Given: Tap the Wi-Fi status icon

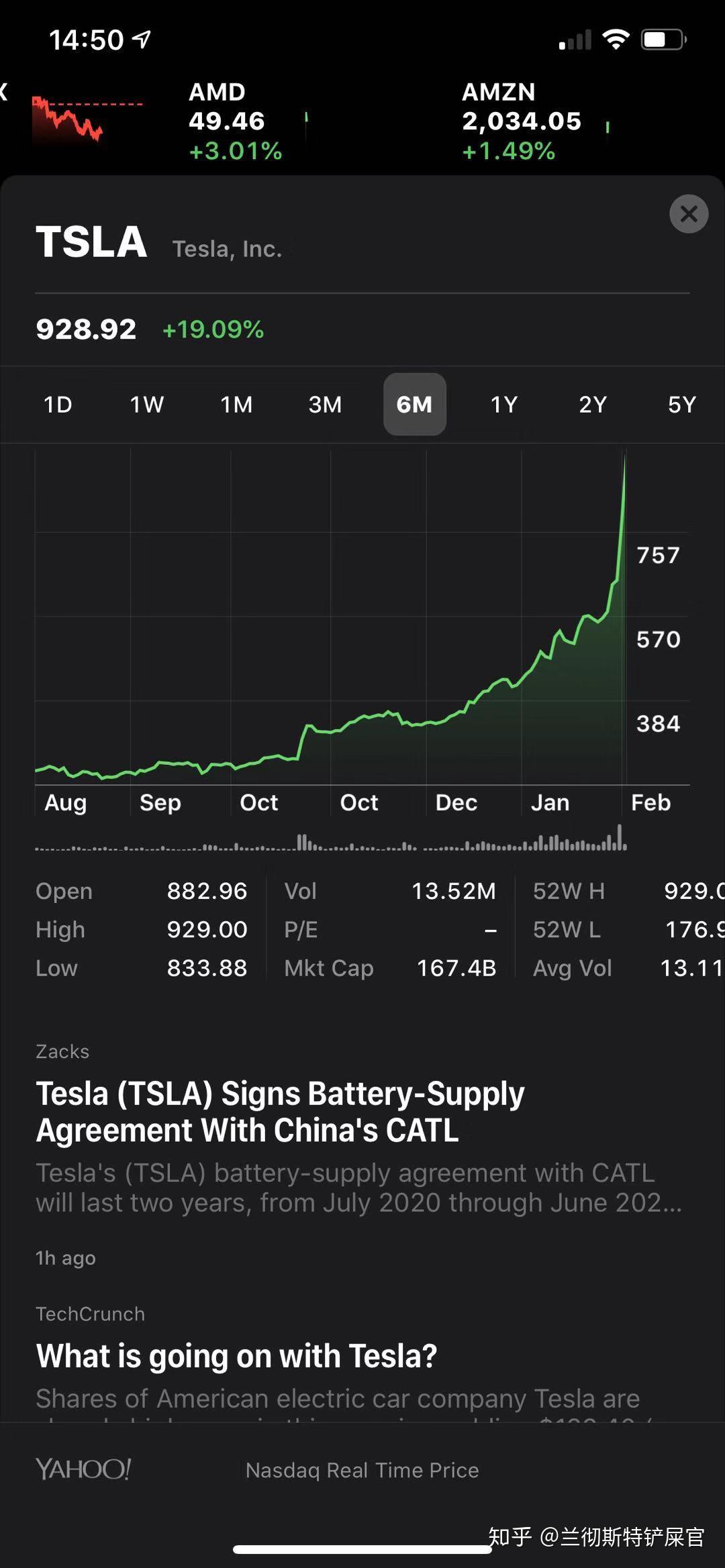Looking at the screenshot, I should pos(615,39).
